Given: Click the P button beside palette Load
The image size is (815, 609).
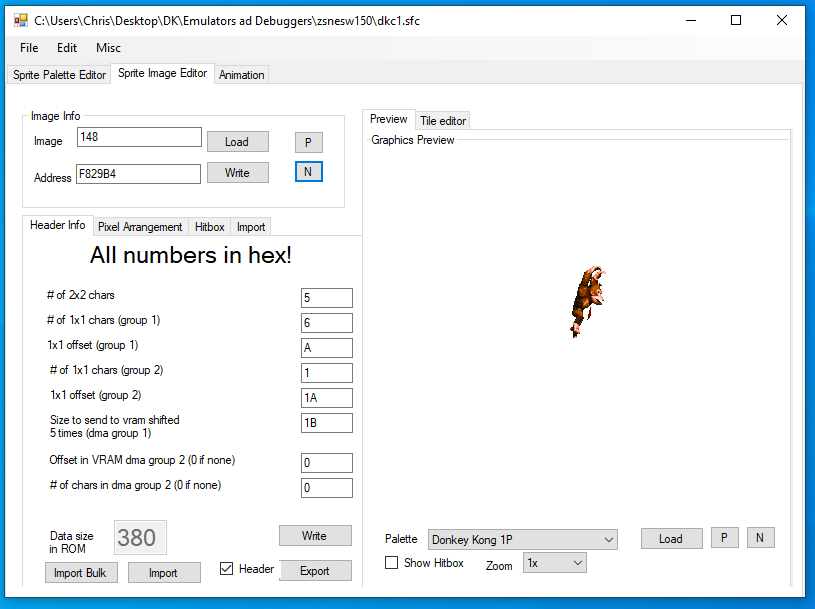Looking at the screenshot, I should tap(724, 538).
